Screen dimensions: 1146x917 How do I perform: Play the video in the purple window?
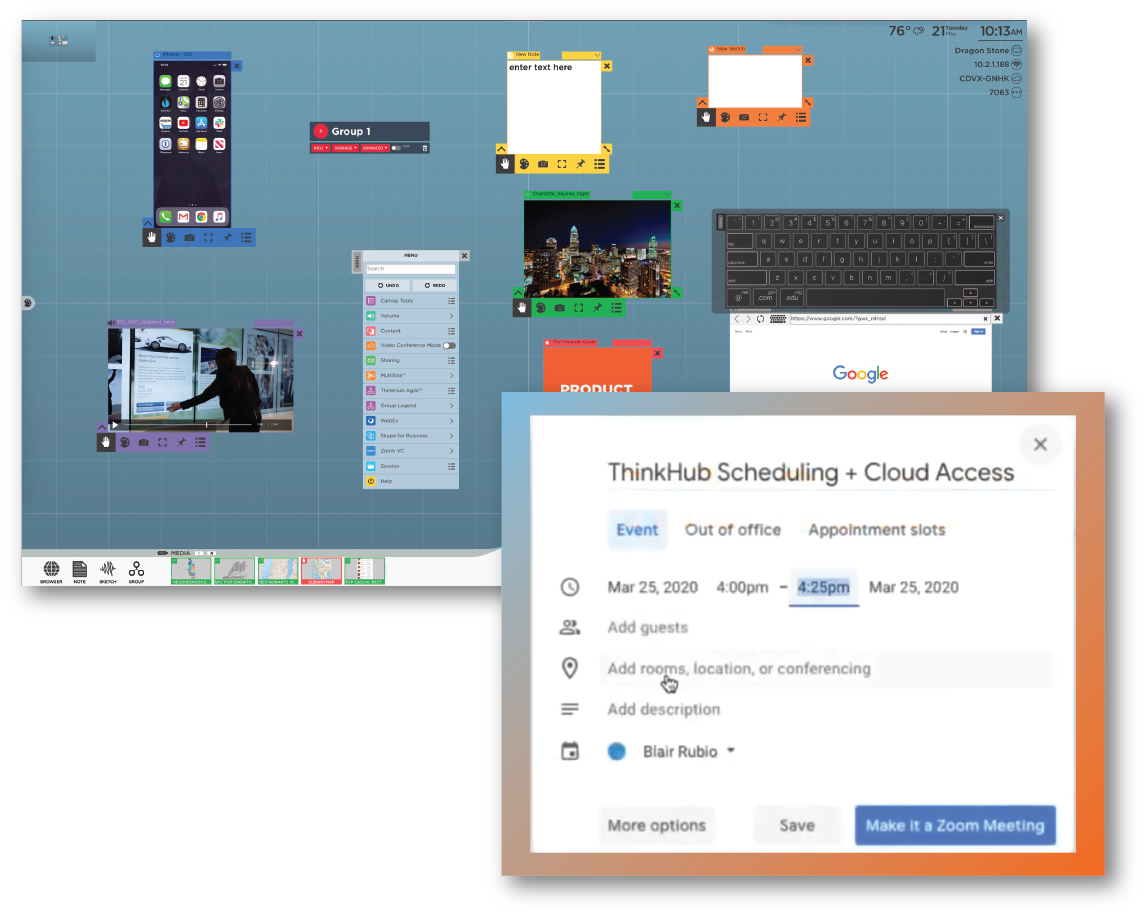(x=115, y=425)
